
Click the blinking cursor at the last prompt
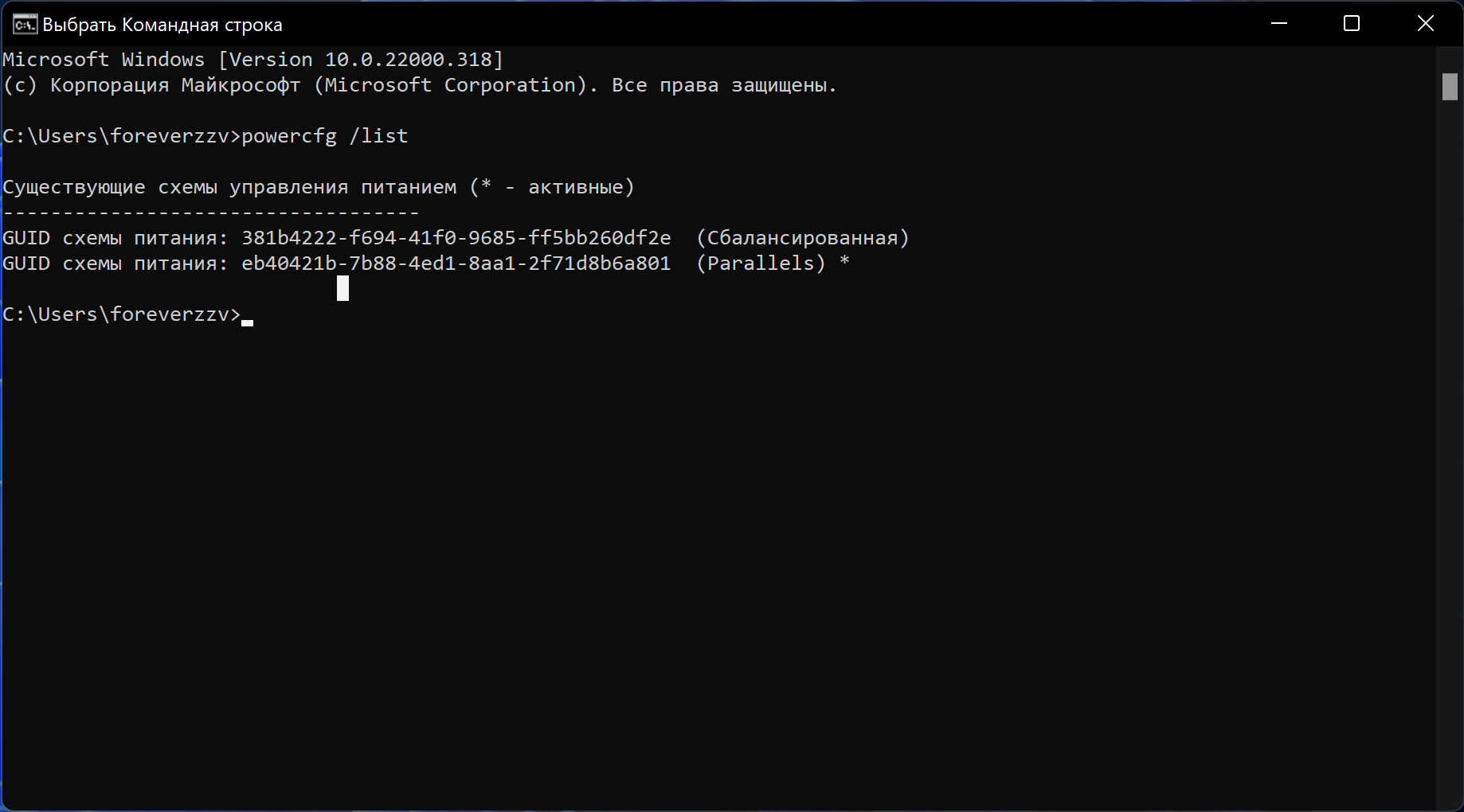(x=248, y=322)
